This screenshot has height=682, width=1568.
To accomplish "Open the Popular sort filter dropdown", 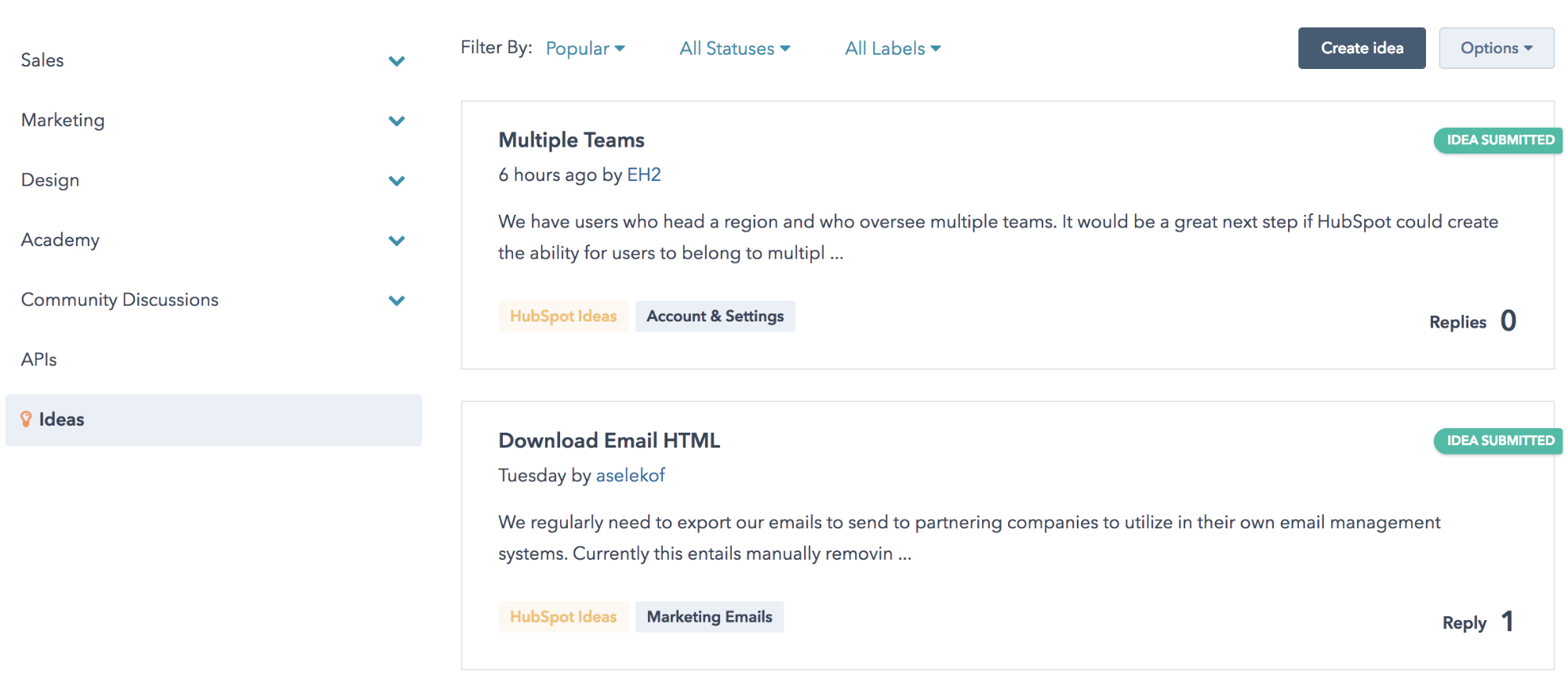I will (x=585, y=49).
